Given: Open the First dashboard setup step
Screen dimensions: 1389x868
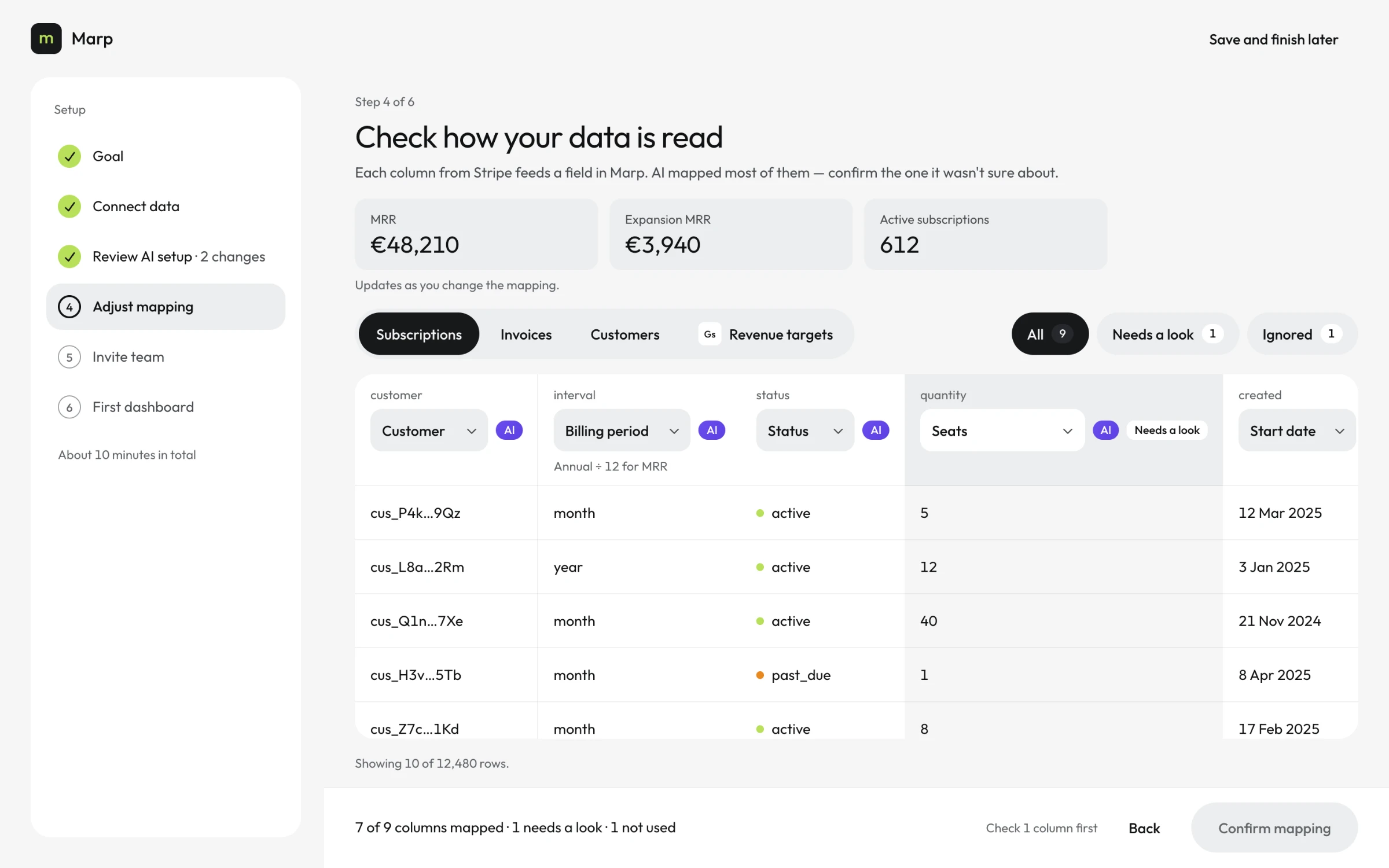Looking at the screenshot, I should pos(166,407).
